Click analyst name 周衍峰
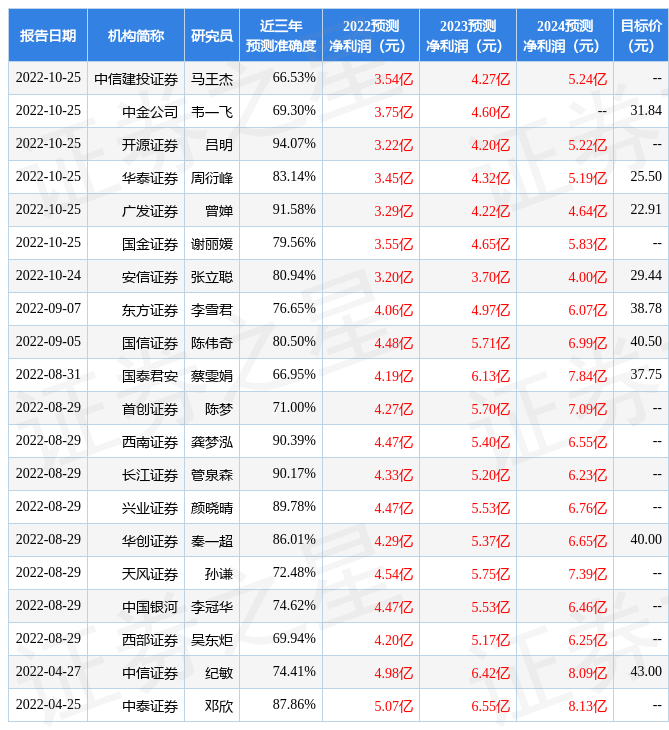Viewport: 669px width, 730px height. 212,178
